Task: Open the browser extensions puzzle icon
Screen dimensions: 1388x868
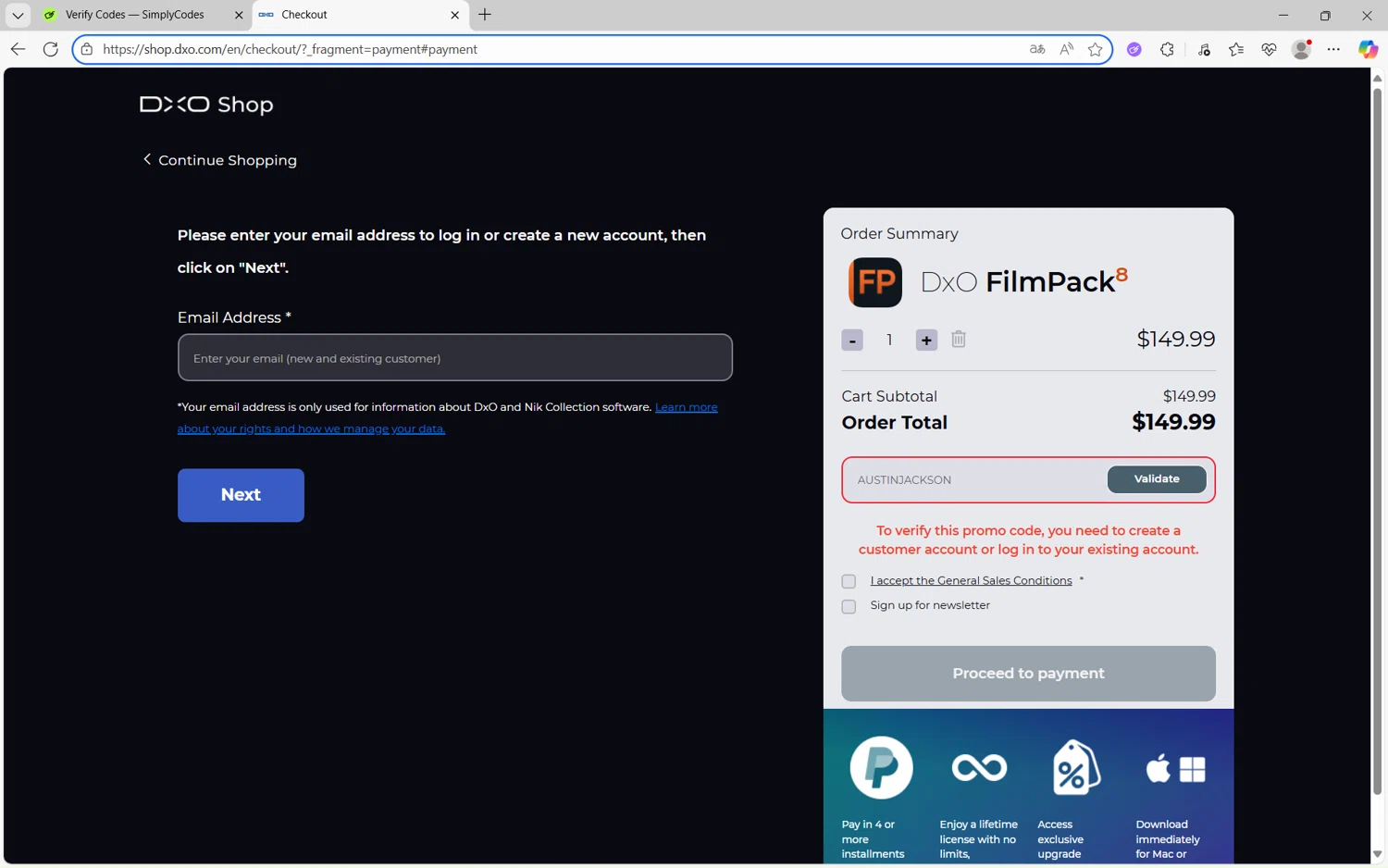Action: (1167, 49)
